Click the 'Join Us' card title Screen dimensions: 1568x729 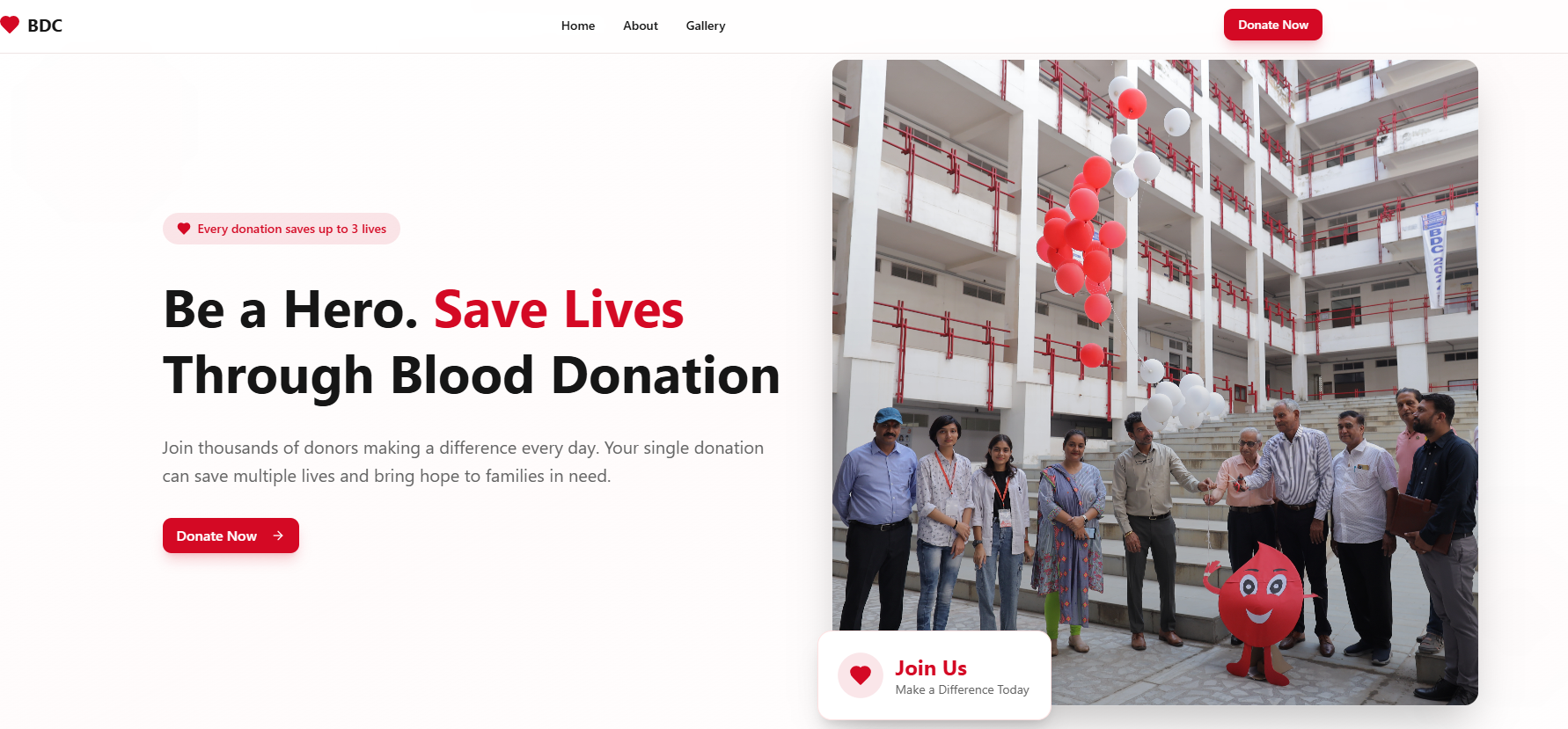[x=931, y=668]
